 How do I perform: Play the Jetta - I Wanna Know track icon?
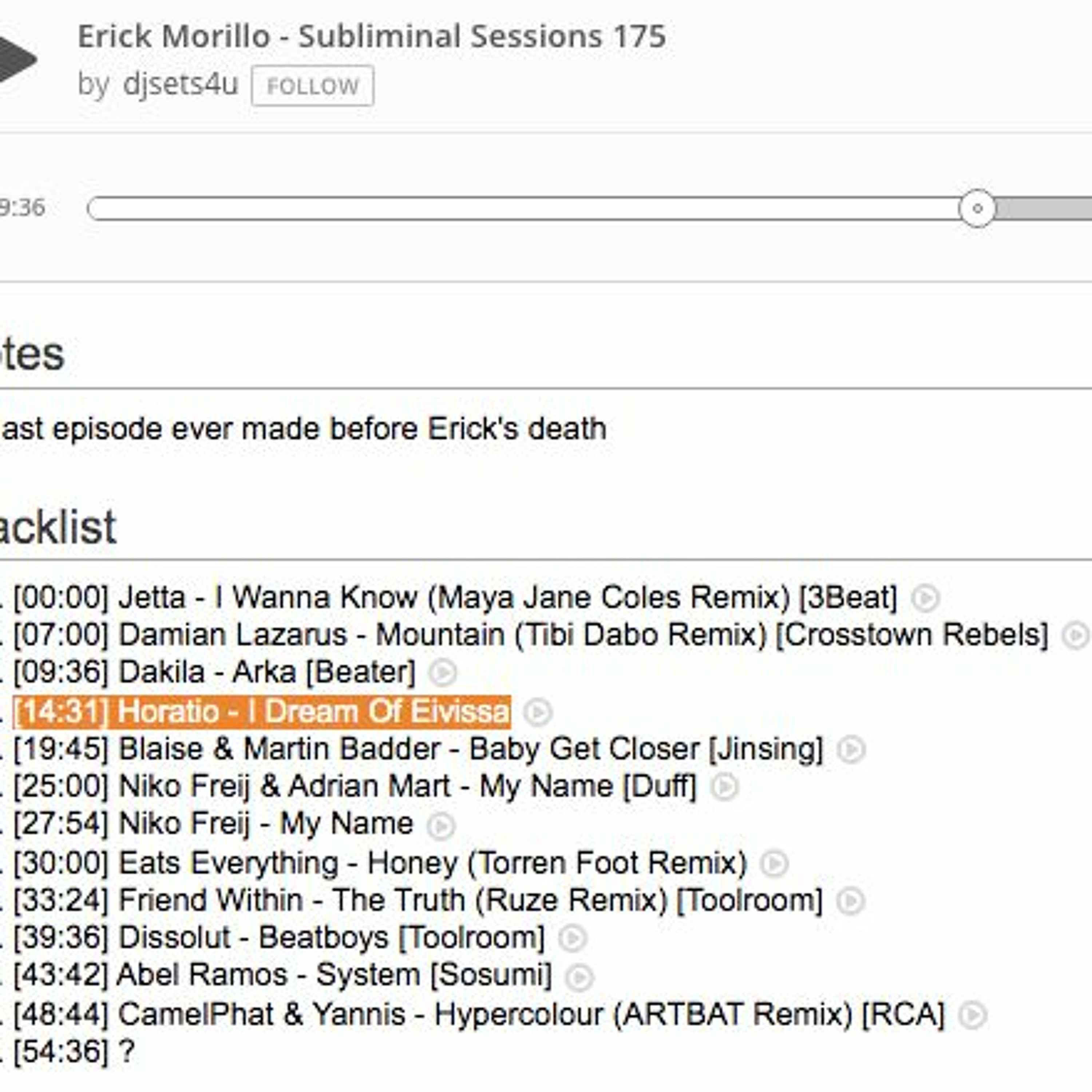pos(925,598)
